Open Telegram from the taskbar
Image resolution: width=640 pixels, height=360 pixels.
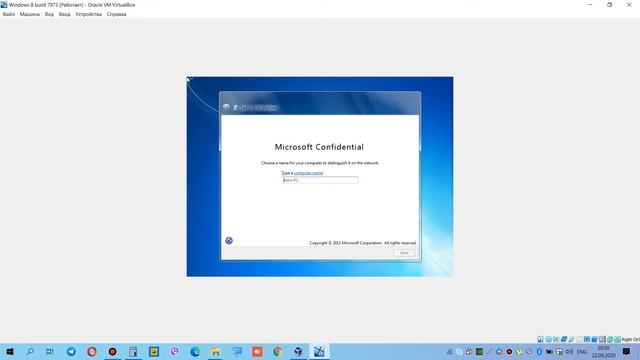[71, 351]
